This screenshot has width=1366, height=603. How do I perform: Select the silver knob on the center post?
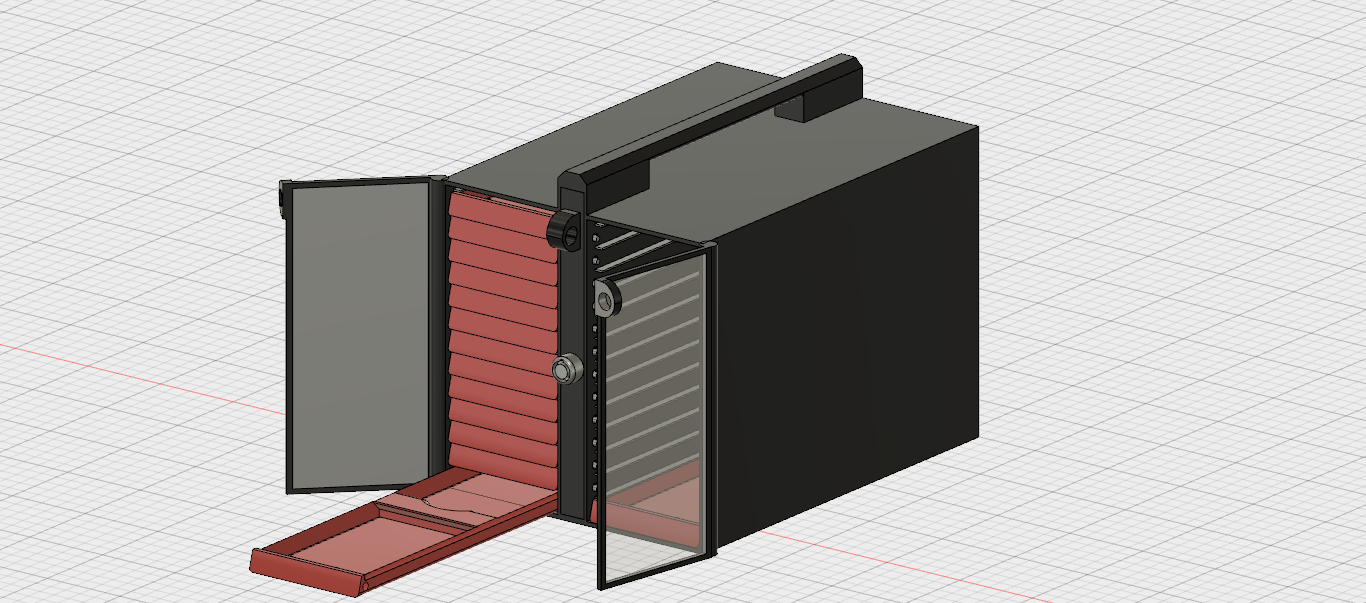[x=566, y=369]
